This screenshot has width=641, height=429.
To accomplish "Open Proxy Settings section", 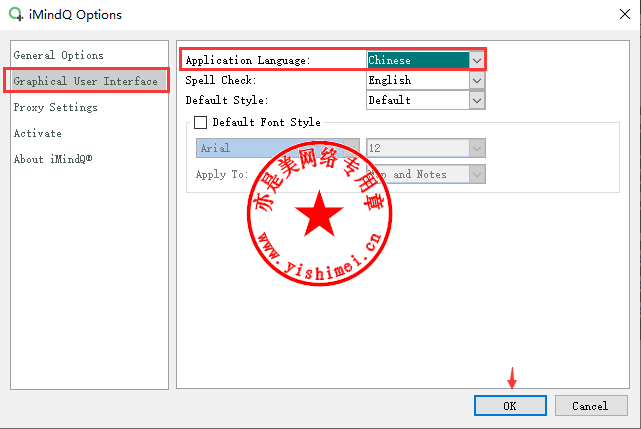I will 56,107.
